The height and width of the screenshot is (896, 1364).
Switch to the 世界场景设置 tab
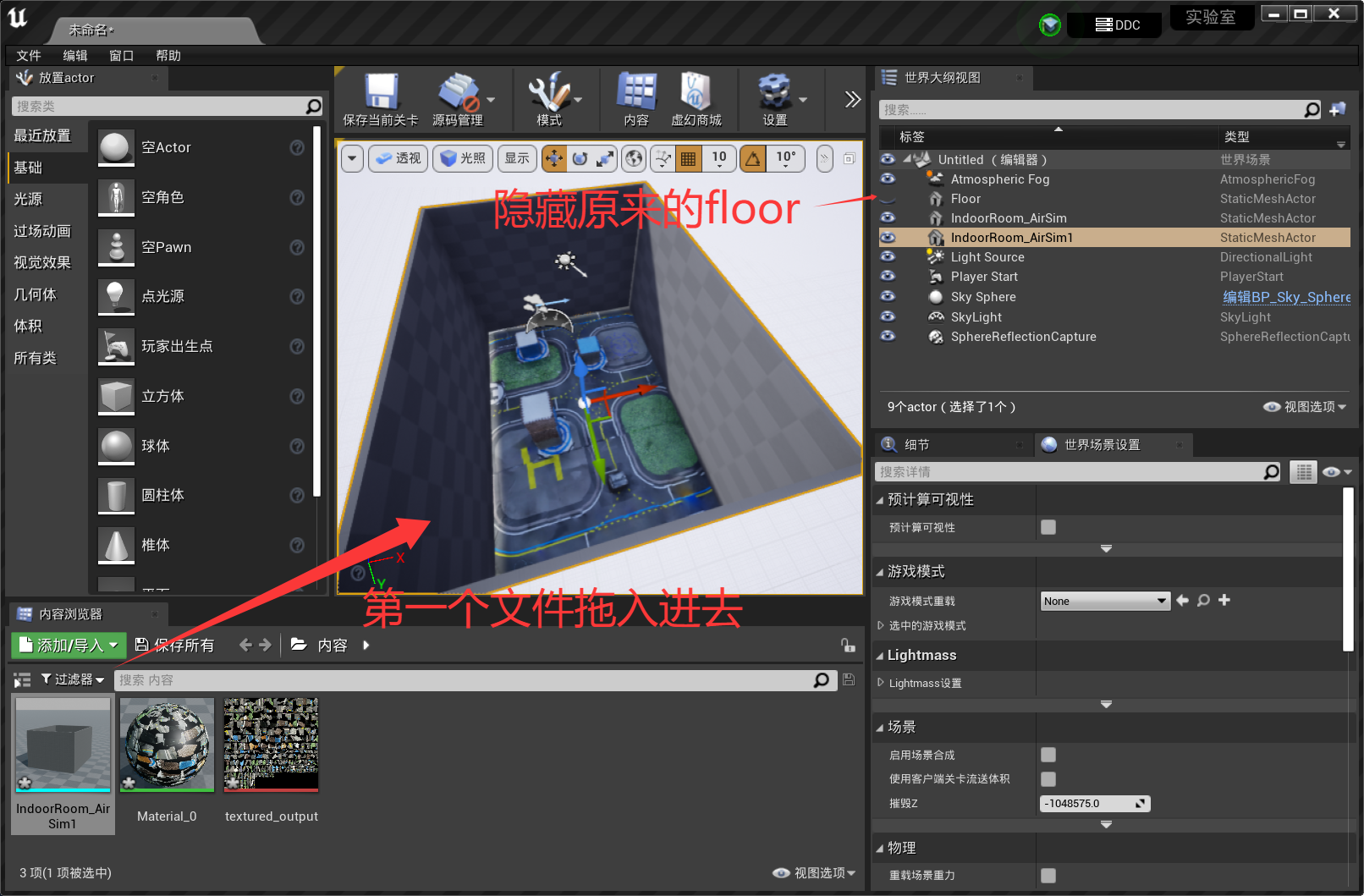(x=1113, y=445)
